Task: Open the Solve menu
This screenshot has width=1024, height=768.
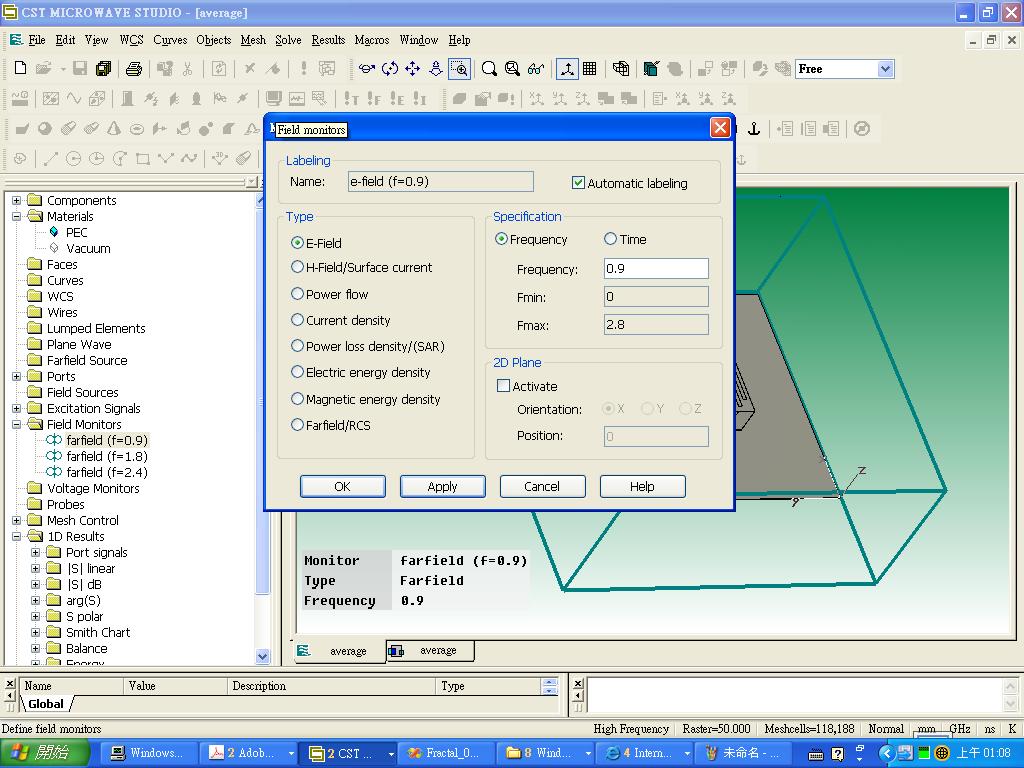Action: click(288, 40)
